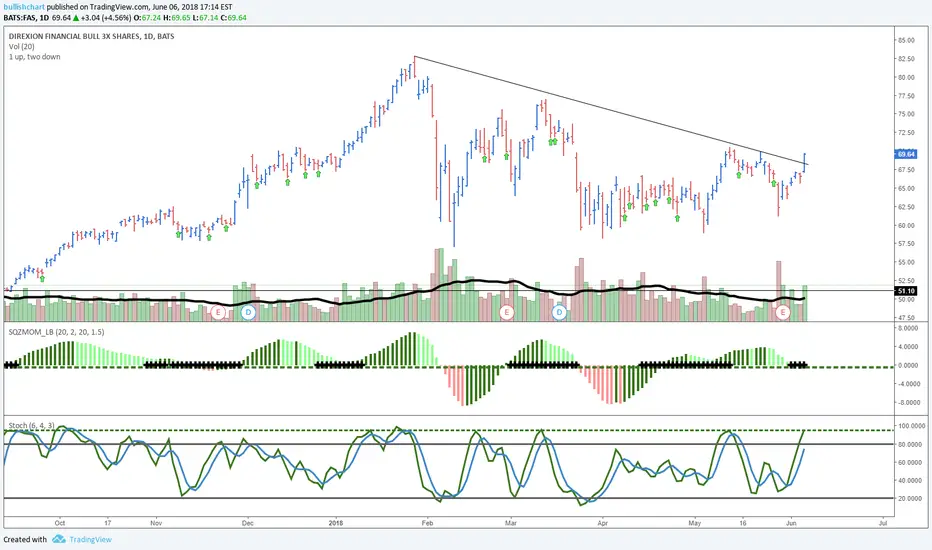The width and height of the screenshot is (932, 550).
Task: Click the C:69.64 close value in header
Action: pyautogui.click(x=234, y=18)
